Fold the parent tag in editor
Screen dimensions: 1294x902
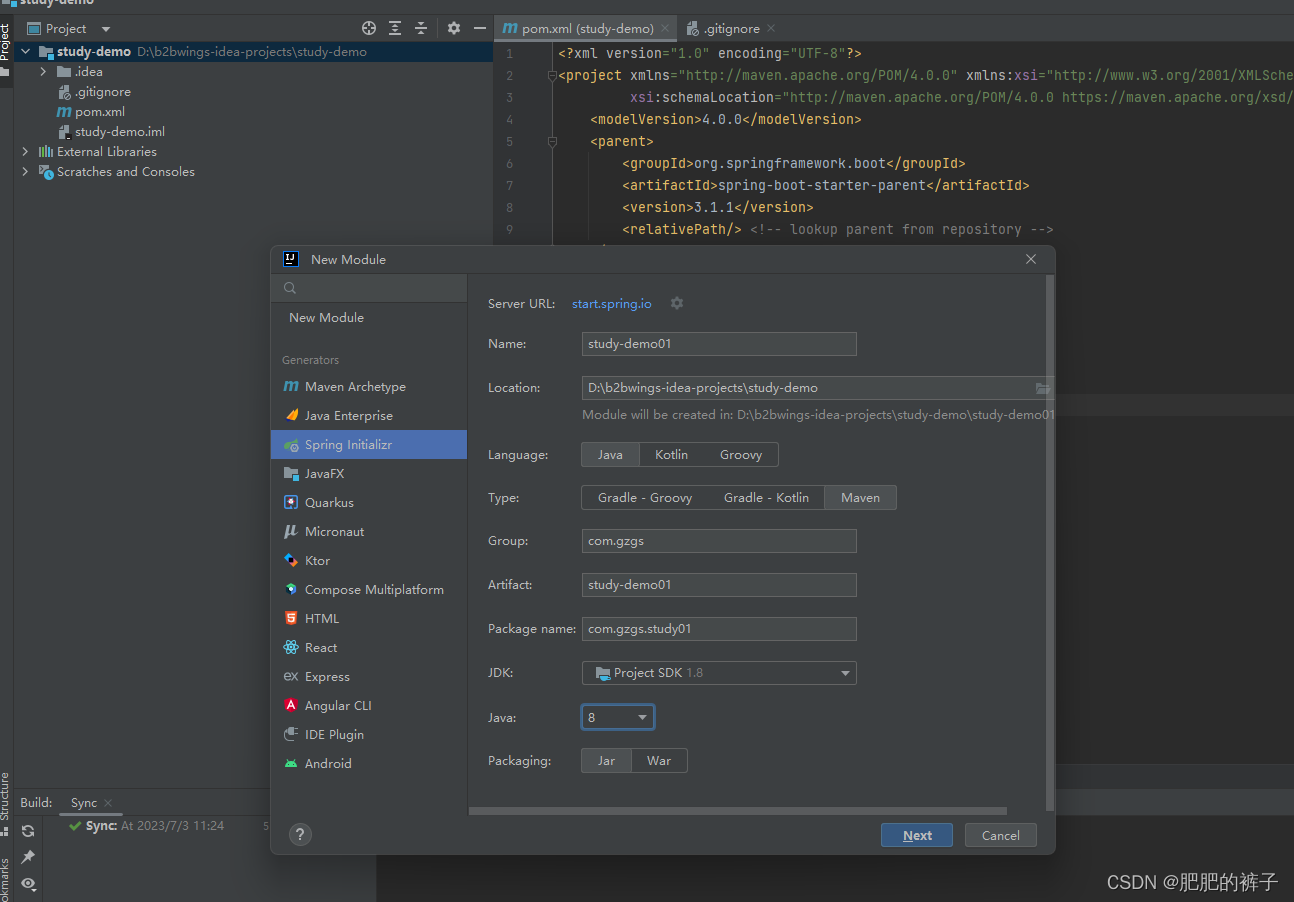pyautogui.click(x=552, y=142)
